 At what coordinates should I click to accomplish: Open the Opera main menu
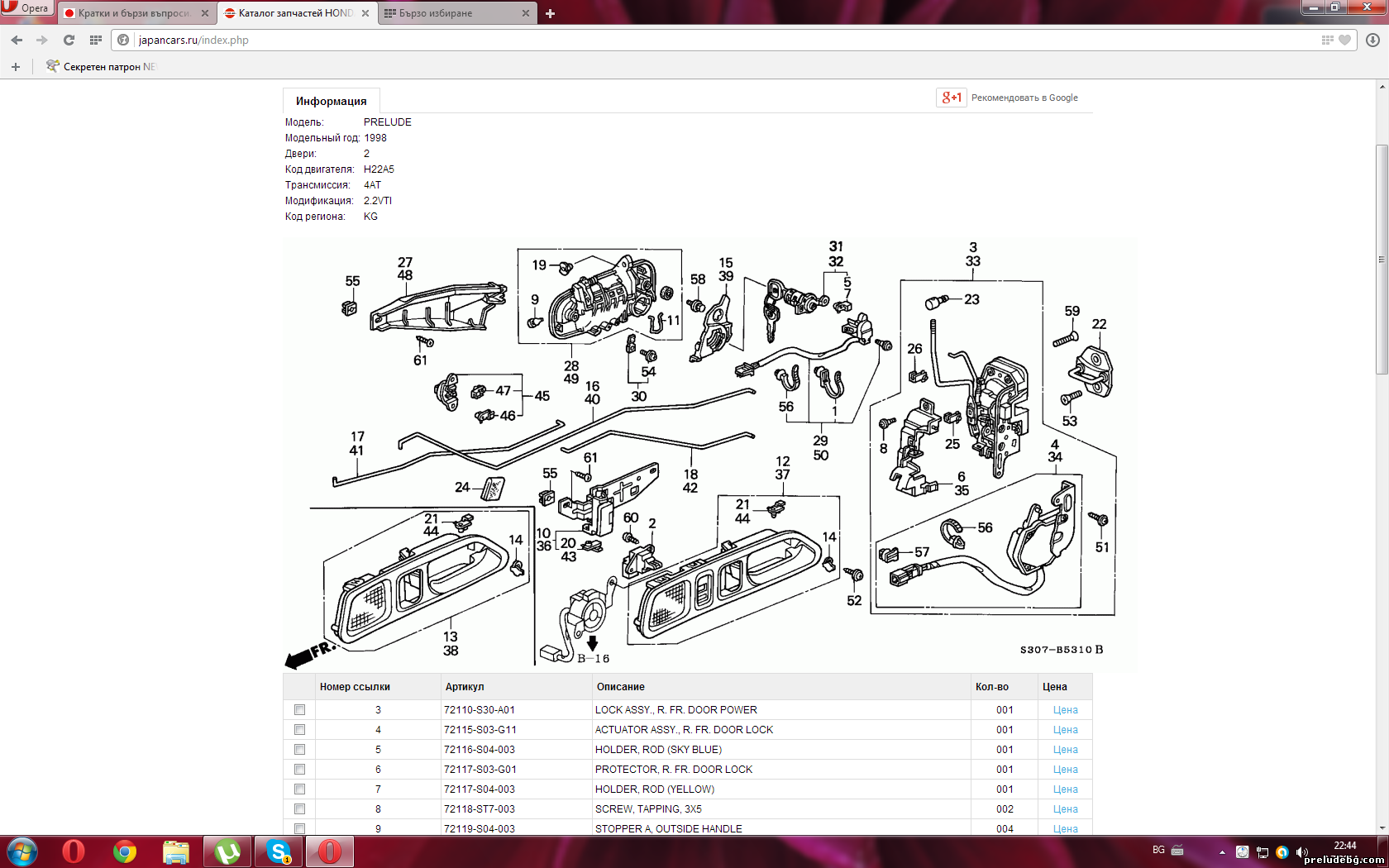click(x=26, y=8)
